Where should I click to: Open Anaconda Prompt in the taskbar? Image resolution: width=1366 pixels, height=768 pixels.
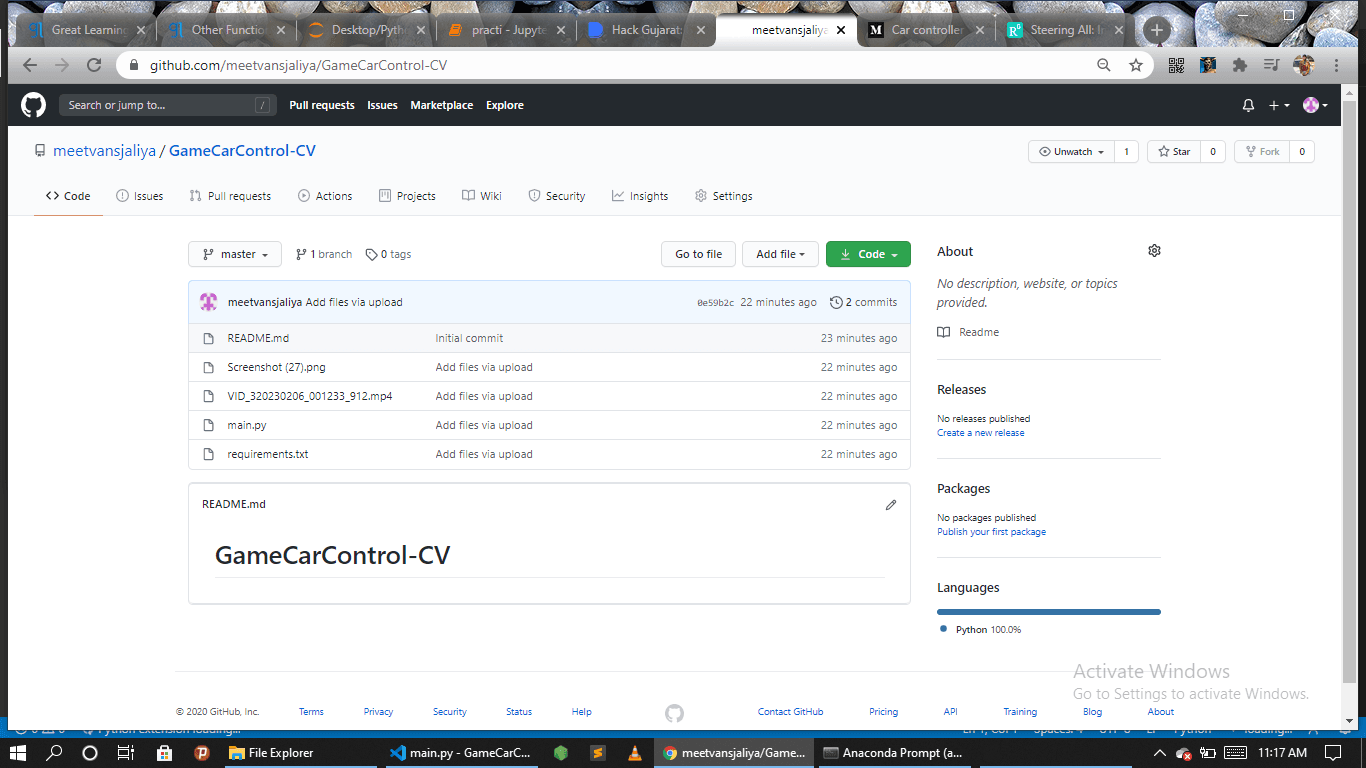pyautogui.click(x=892, y=752)
